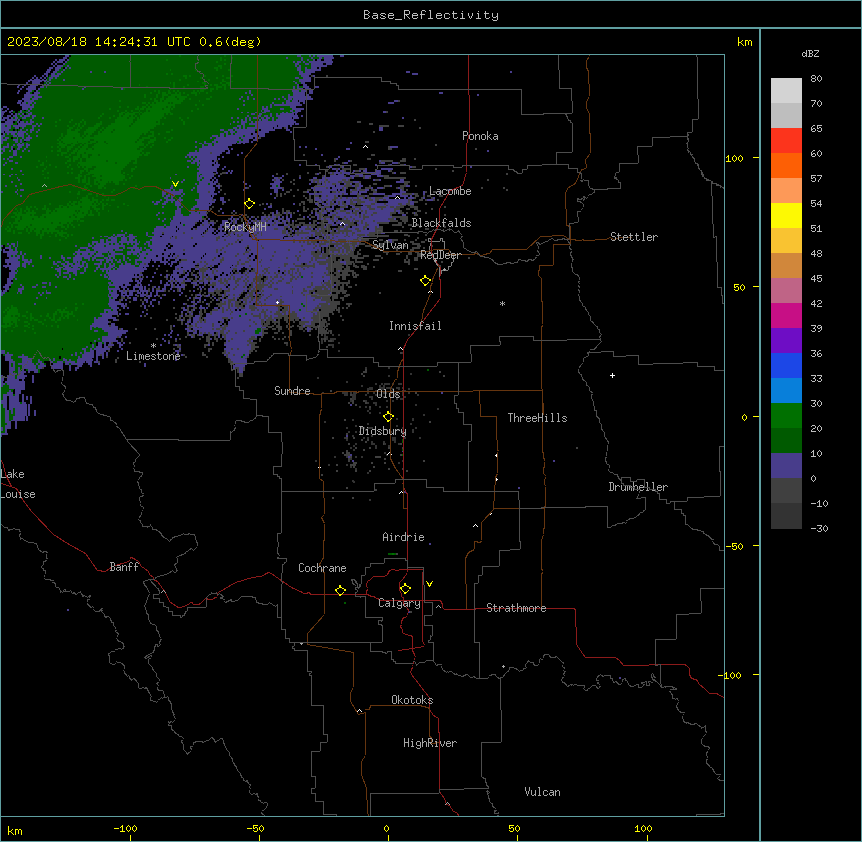This screenshot has width=862, height=842.
Task: Click the 80 value on dBZ legend
Action: coord(816,79)
